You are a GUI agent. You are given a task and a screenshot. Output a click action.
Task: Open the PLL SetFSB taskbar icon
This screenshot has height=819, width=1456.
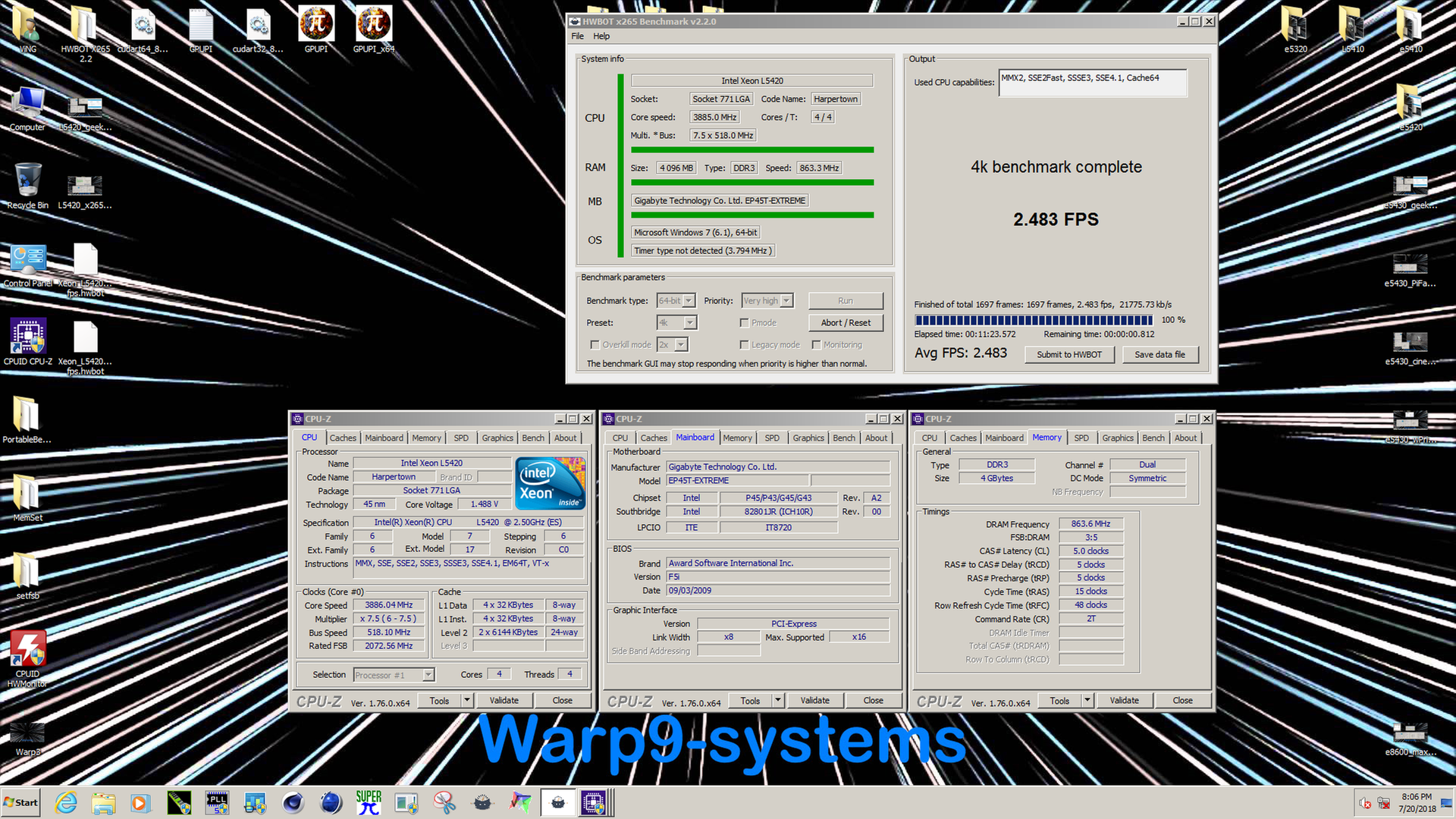(217, 802)
